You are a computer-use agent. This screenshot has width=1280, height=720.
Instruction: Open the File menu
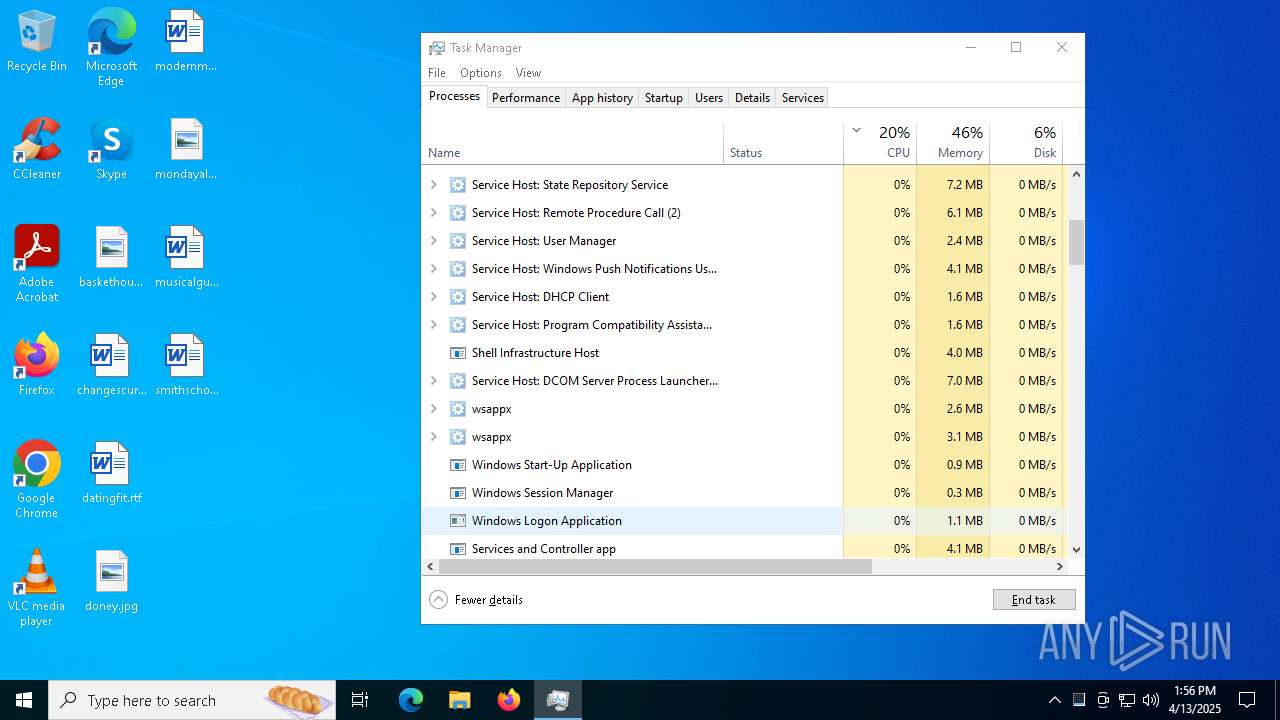437,73
